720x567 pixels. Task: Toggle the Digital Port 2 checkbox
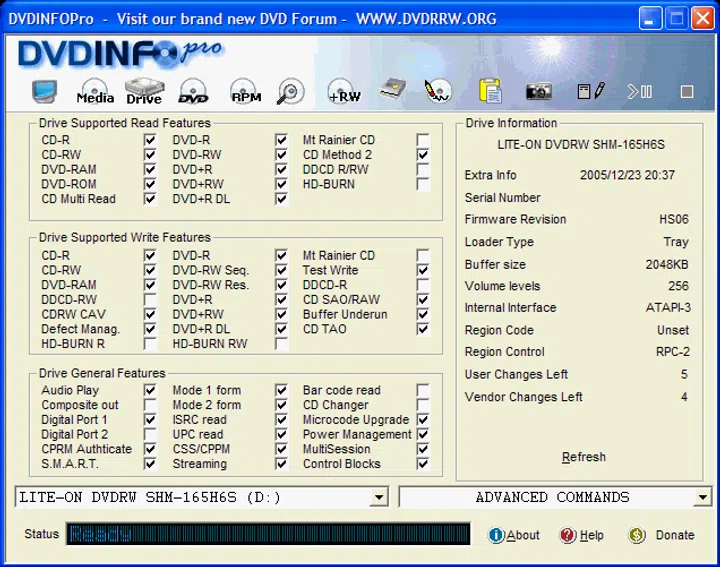(150, 434)
